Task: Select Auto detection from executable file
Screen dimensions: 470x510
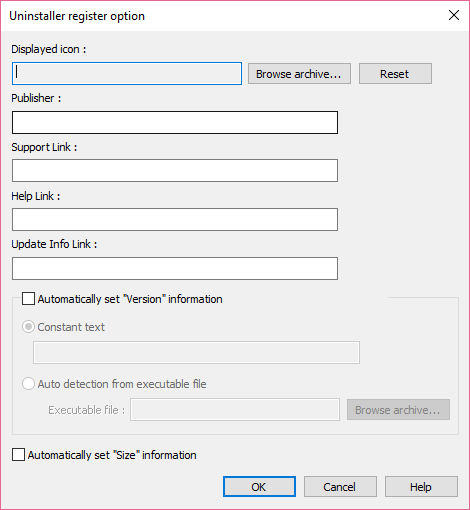Action: click(x=28, y=384)
